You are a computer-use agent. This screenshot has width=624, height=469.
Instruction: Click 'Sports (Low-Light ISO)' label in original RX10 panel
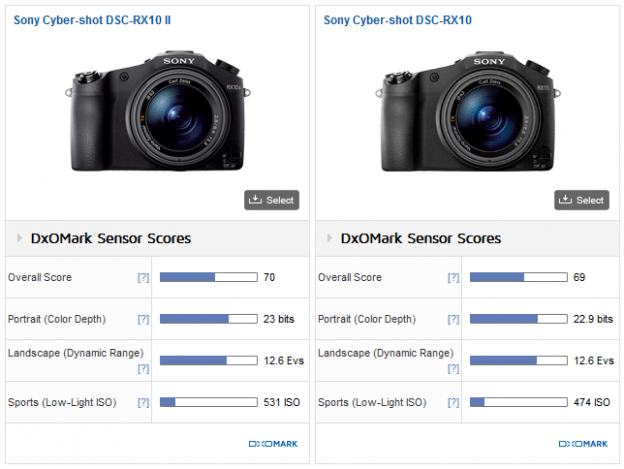click(372, 403)
